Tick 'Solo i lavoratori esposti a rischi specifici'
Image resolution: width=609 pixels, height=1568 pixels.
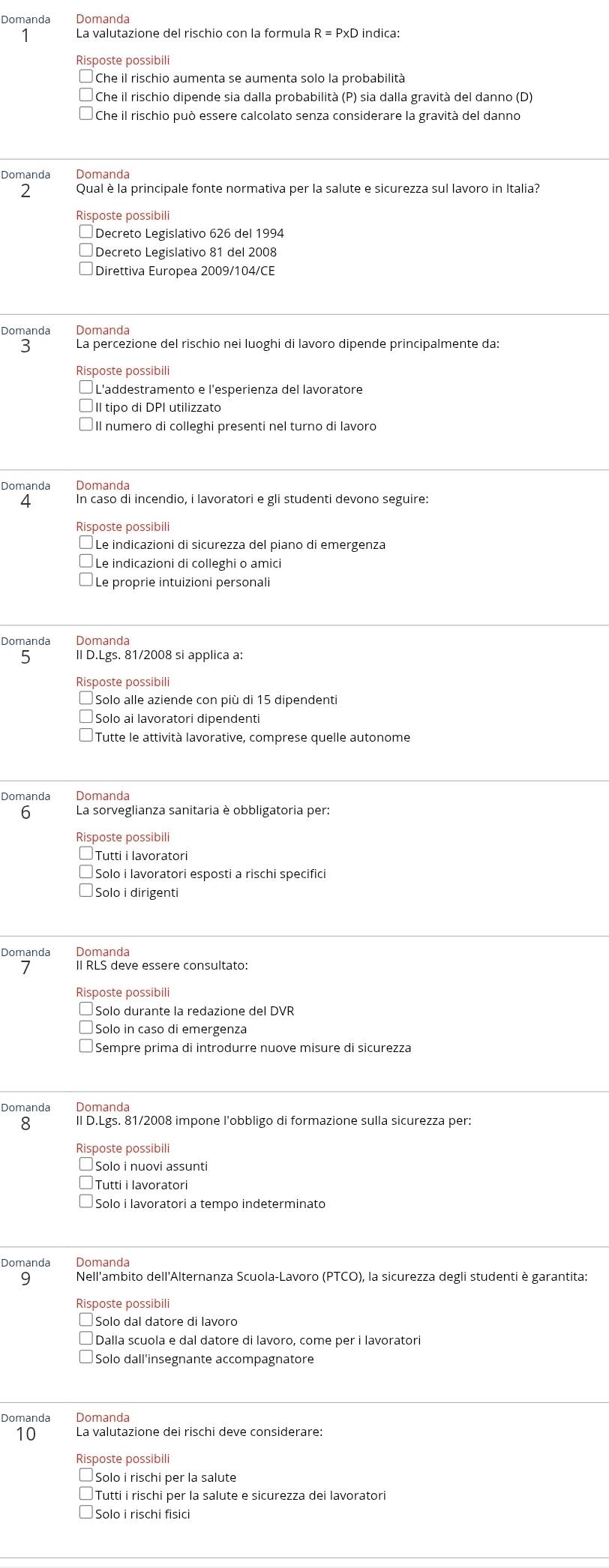click(86, 872)
